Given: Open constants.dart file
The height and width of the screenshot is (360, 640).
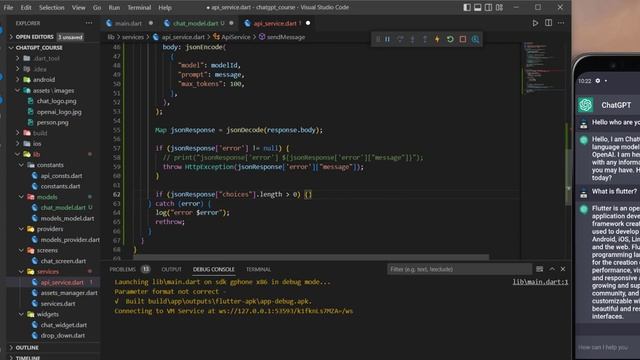Looking at the screenshot, I should (x=60, y=186).
